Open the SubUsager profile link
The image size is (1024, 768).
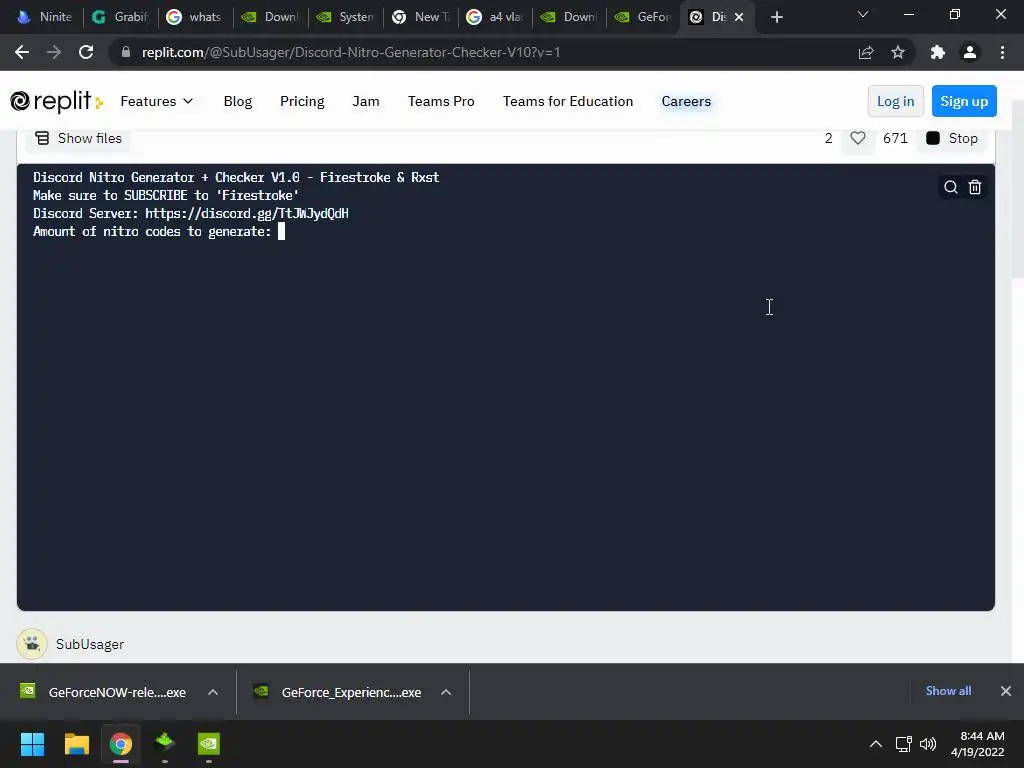[89, 645]
